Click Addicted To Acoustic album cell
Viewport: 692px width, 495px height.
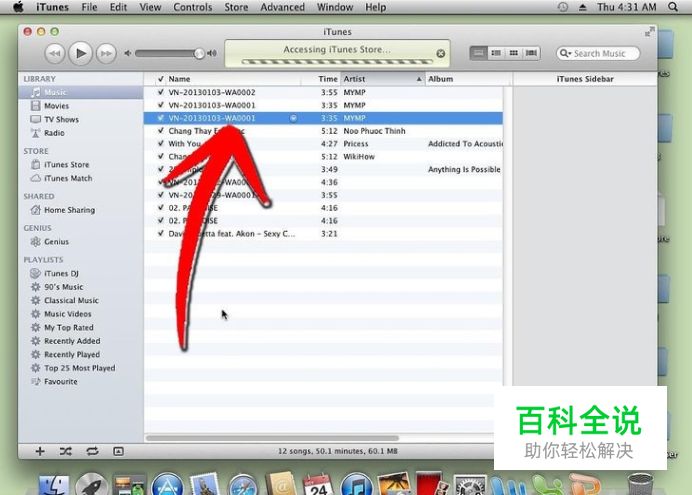click(x=465, y=144)
